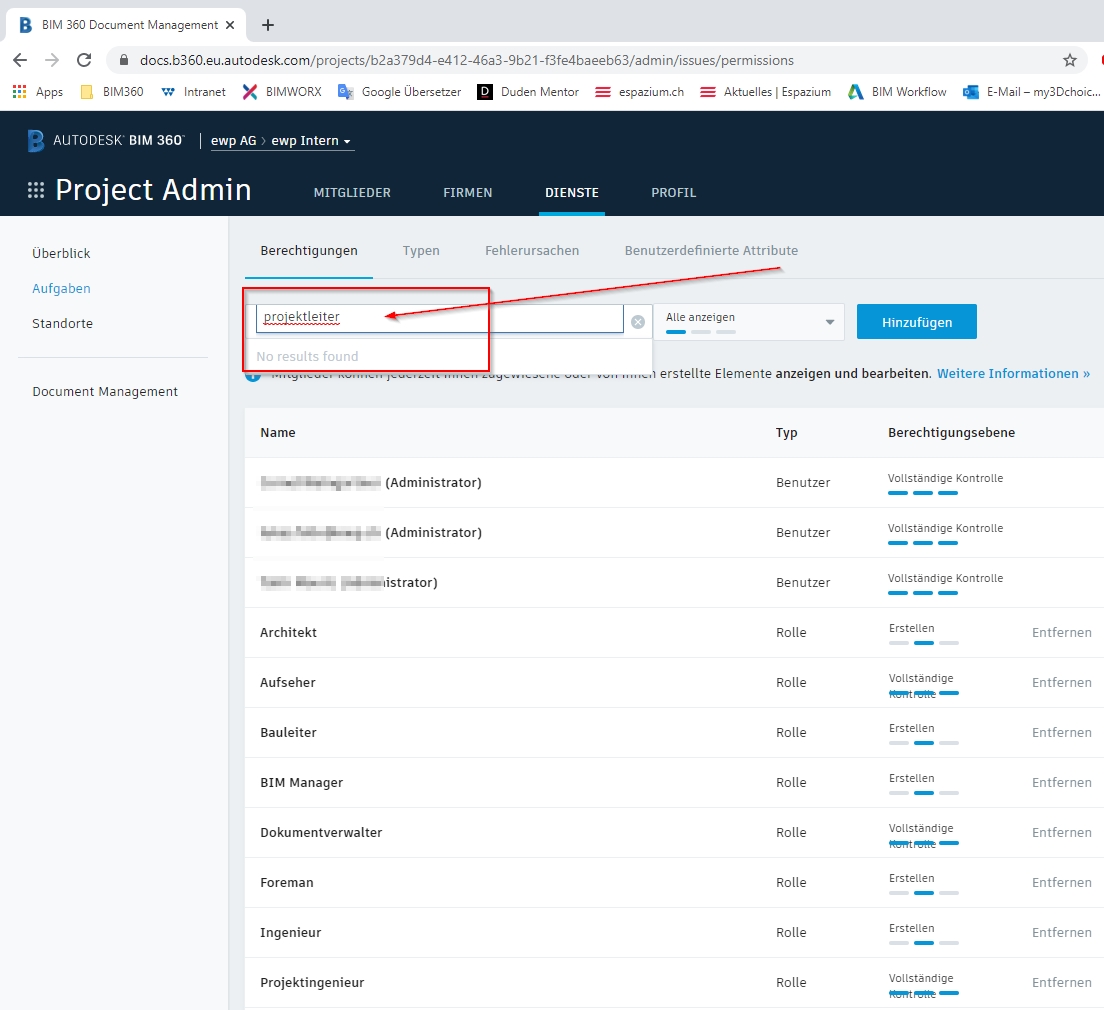This screenshot has height=1010, width=1104.
Task: Click the browser back arrow
Action: pos(20,61)
